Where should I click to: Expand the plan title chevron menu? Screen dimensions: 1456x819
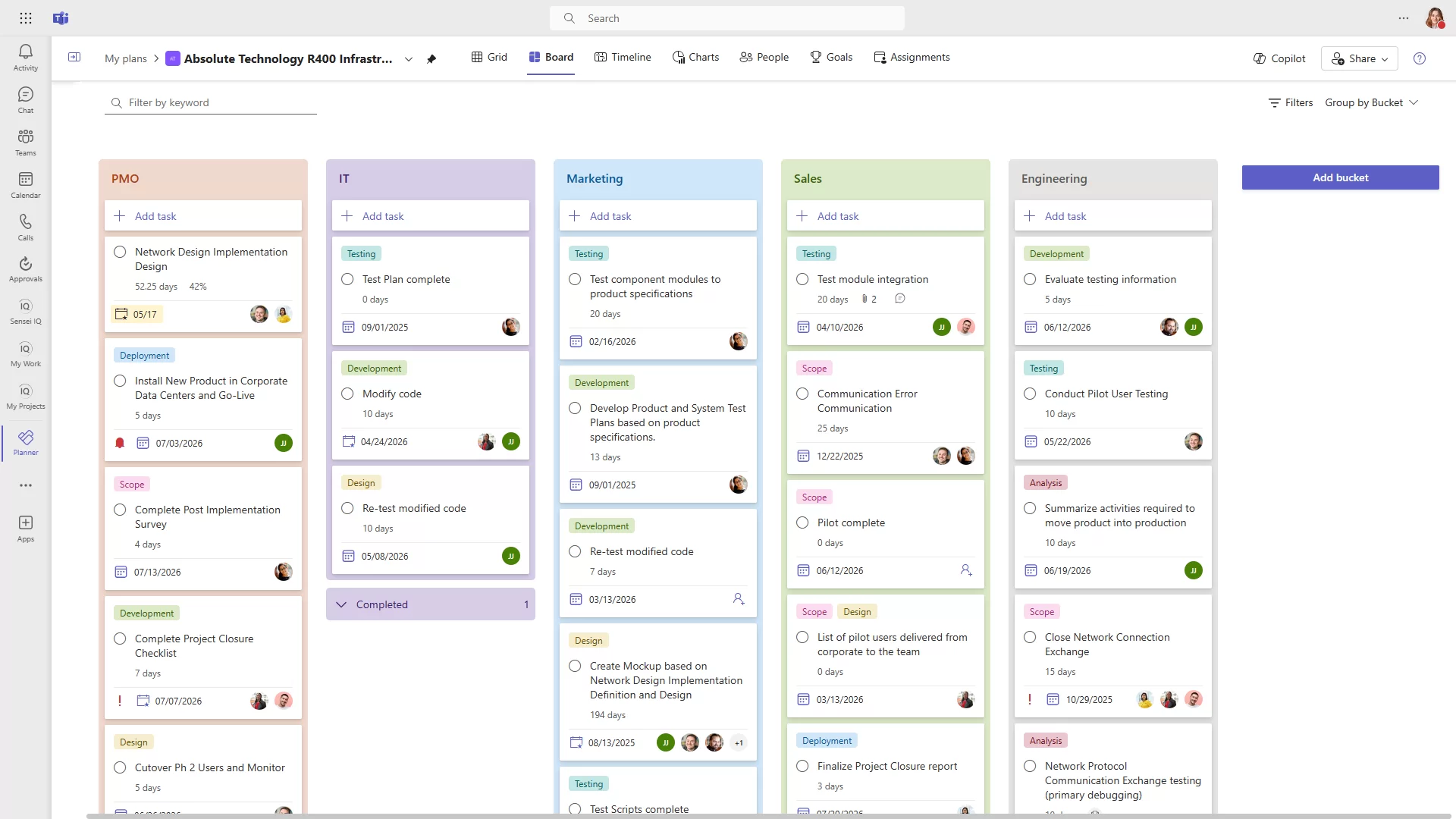click(408, 59)
